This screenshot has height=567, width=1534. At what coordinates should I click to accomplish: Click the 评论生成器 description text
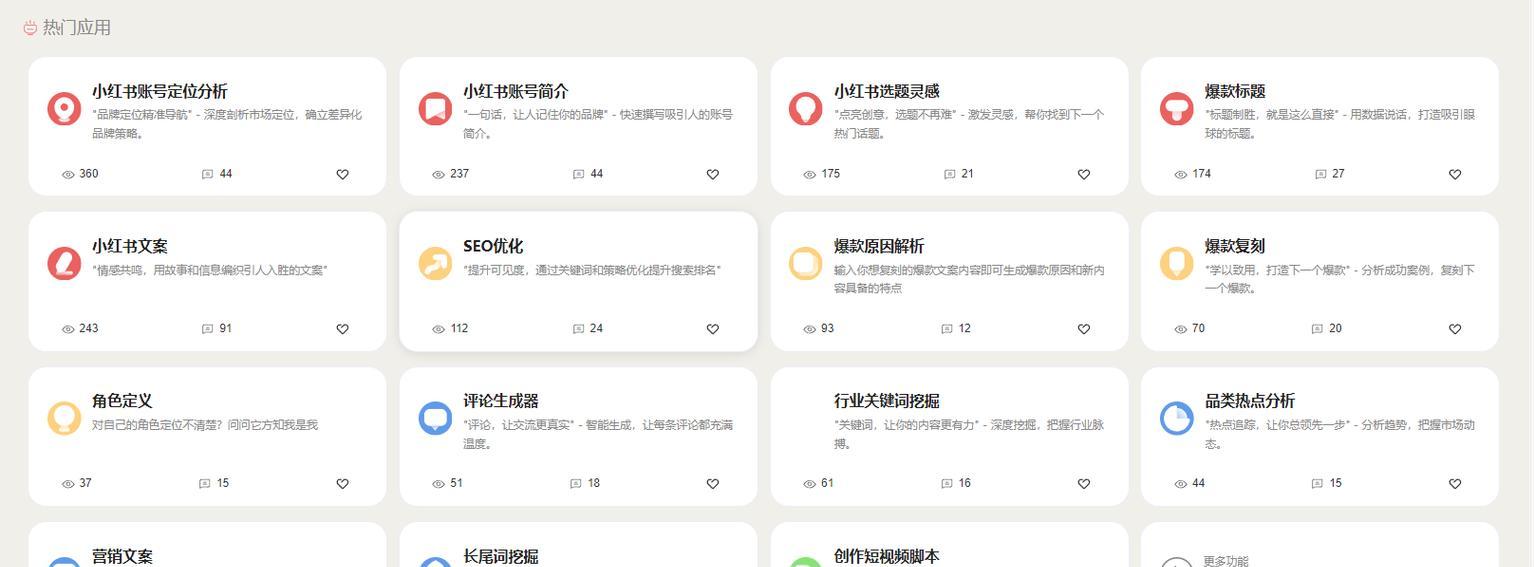coord(597,434)
